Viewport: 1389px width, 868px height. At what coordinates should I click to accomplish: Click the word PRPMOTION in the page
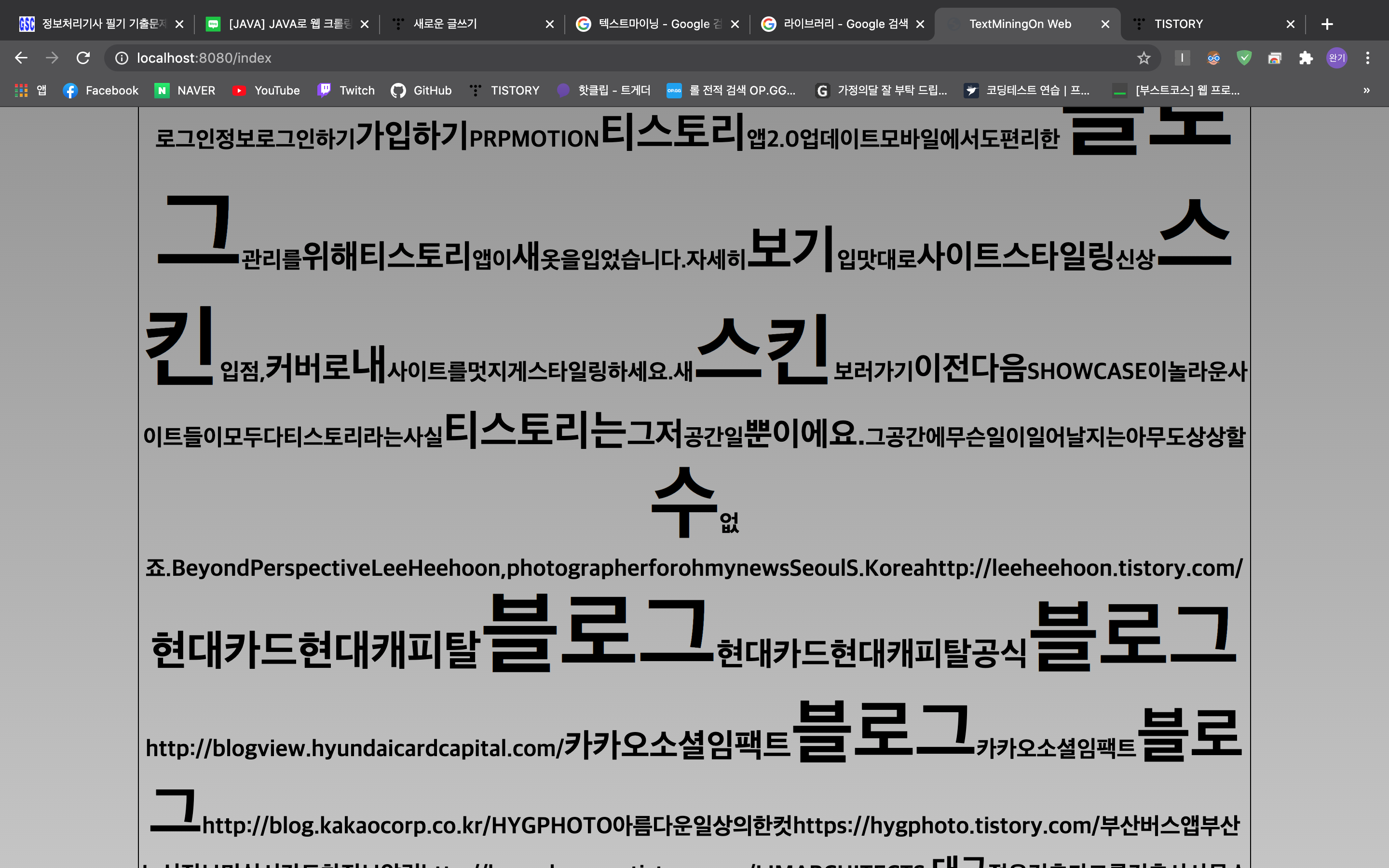[x=534, y=139]
